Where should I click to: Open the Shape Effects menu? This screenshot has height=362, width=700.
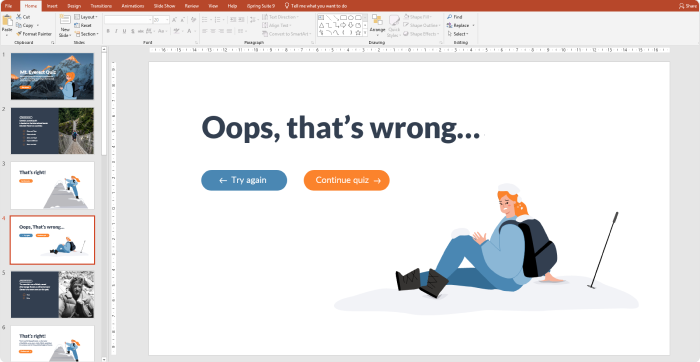click(x=421, y=34)
